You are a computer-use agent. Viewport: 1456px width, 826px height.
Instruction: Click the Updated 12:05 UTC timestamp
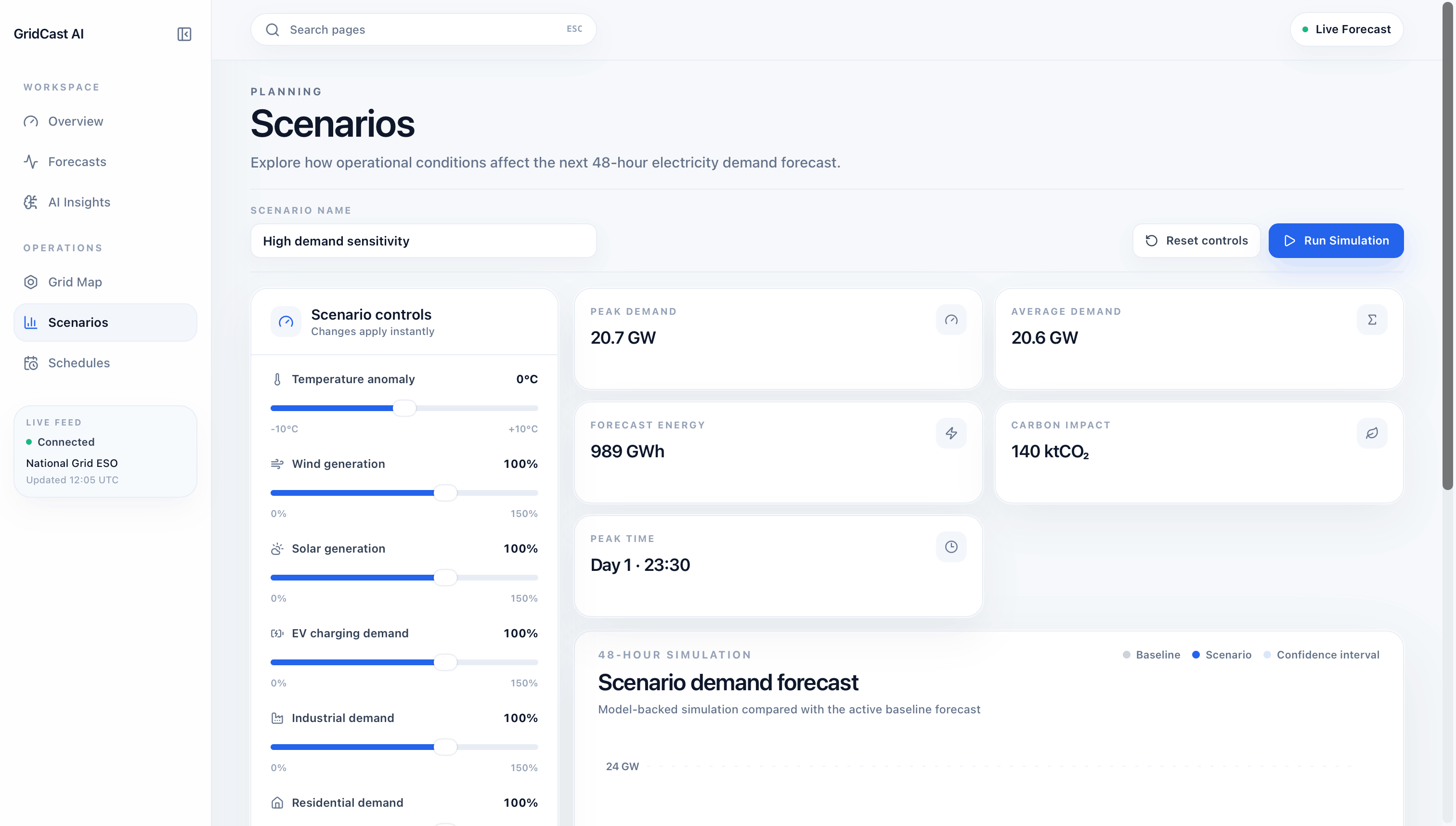72,480
